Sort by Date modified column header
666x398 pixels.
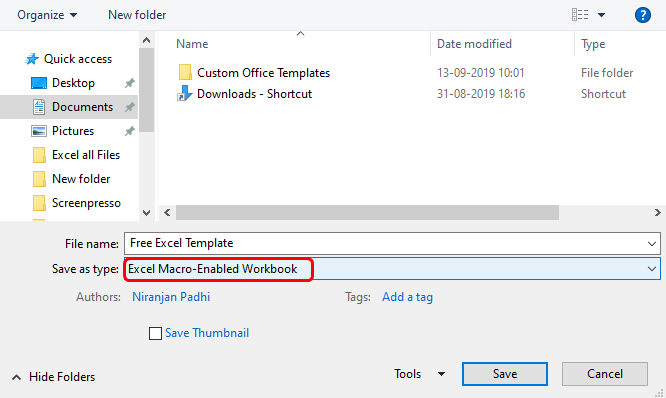[474, 44]
